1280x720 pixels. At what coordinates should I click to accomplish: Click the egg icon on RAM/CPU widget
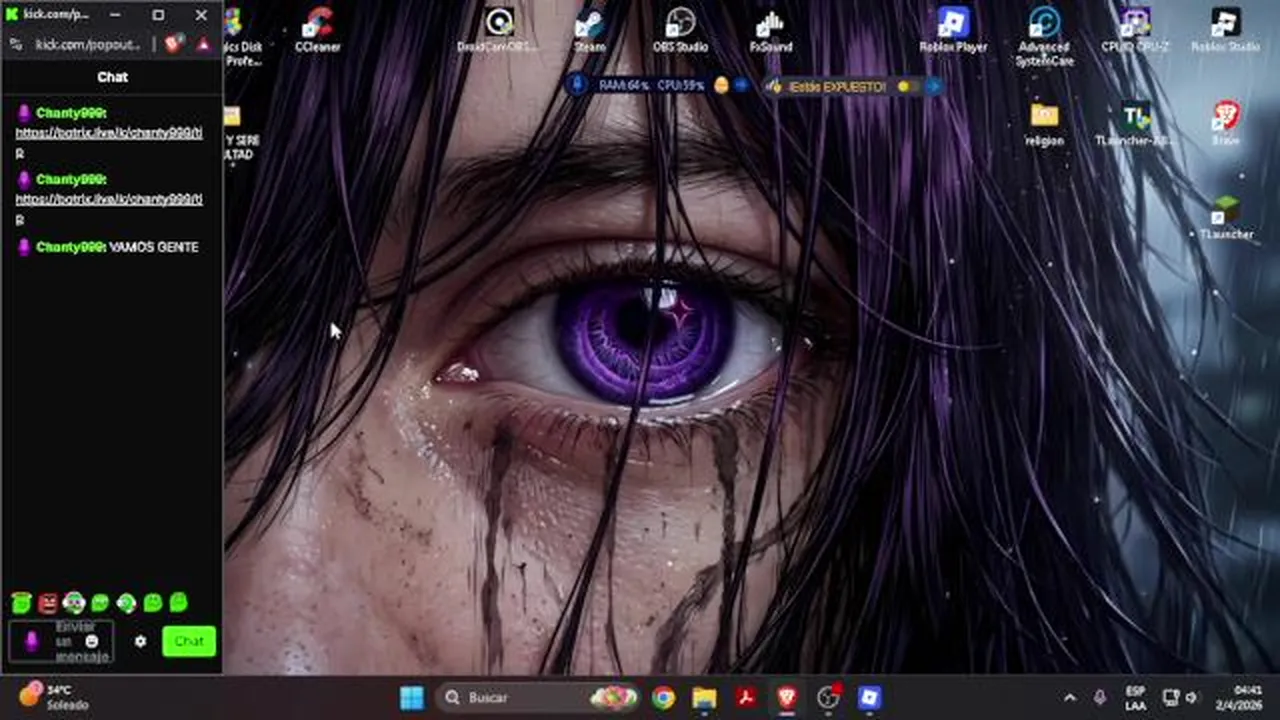(721, 86)
